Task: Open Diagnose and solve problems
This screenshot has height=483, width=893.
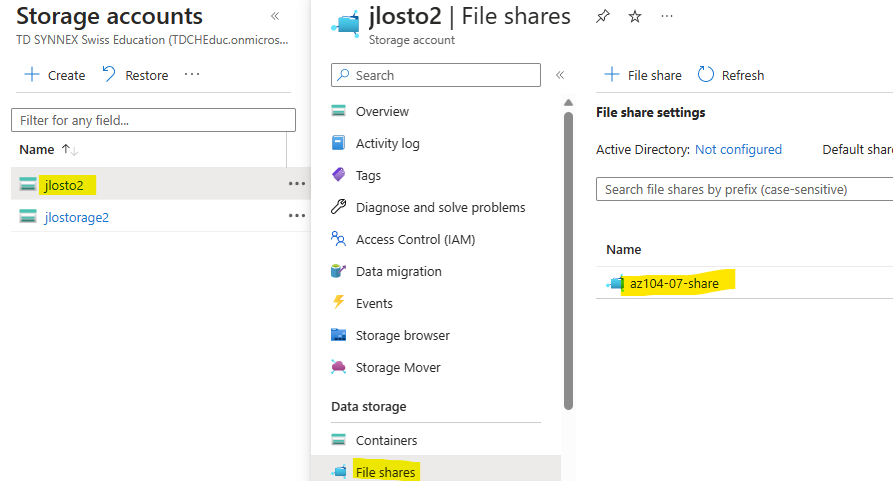Action: pyautogui.click(x=441, y=207)
